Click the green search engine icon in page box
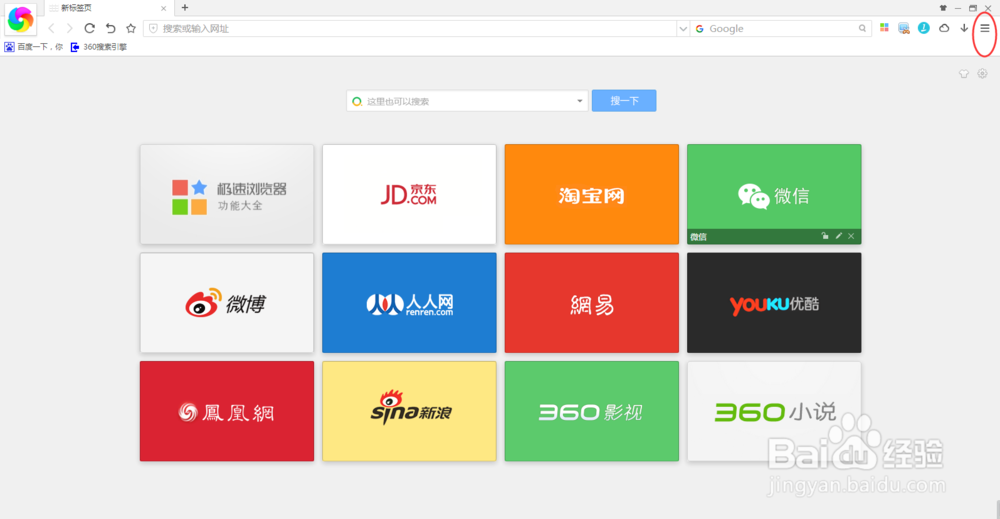Viewport: 1000px width, 519px height. tap(357, 101)
